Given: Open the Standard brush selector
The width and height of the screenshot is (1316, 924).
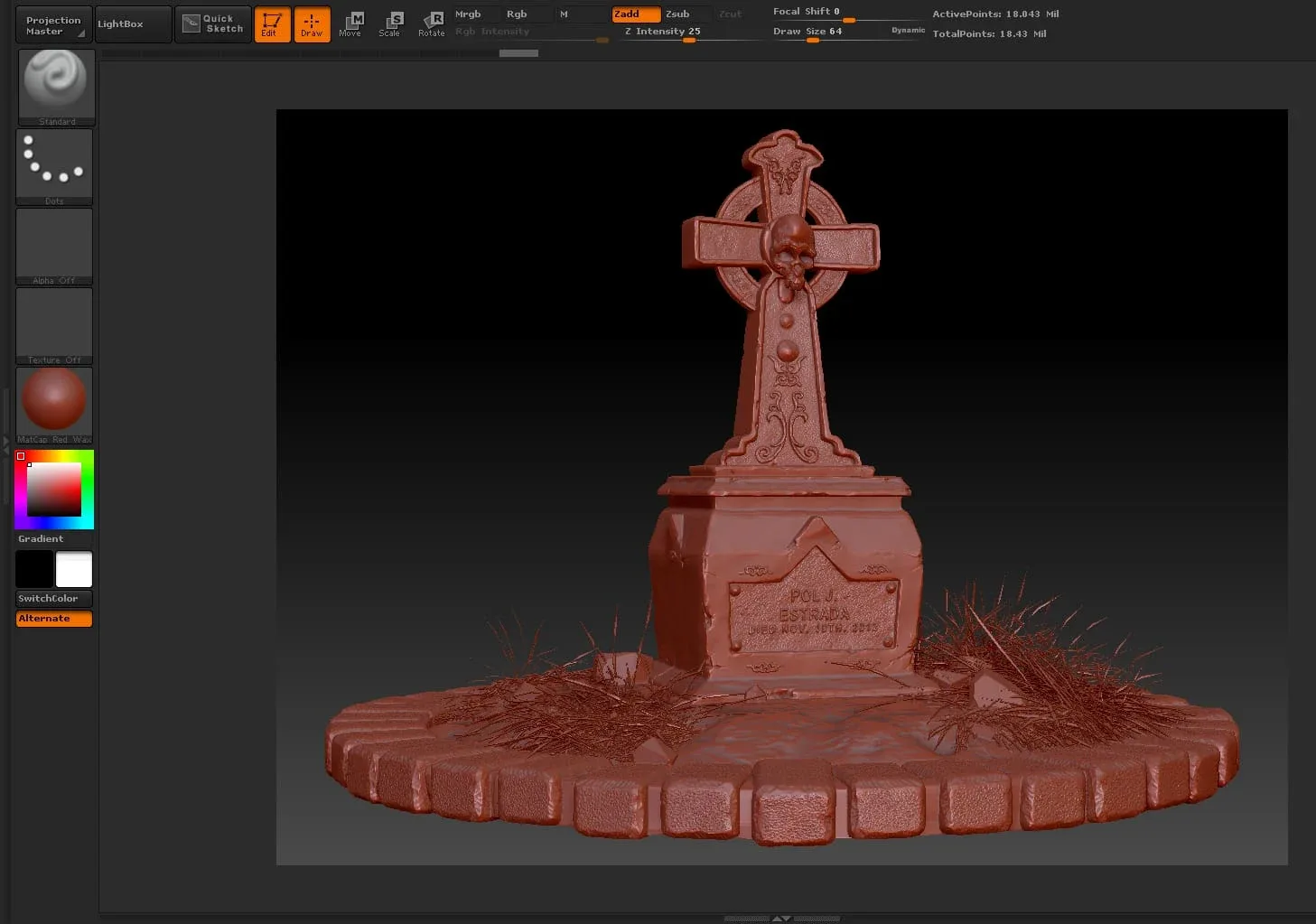Looking at the screenshot, I should [57, 88].
